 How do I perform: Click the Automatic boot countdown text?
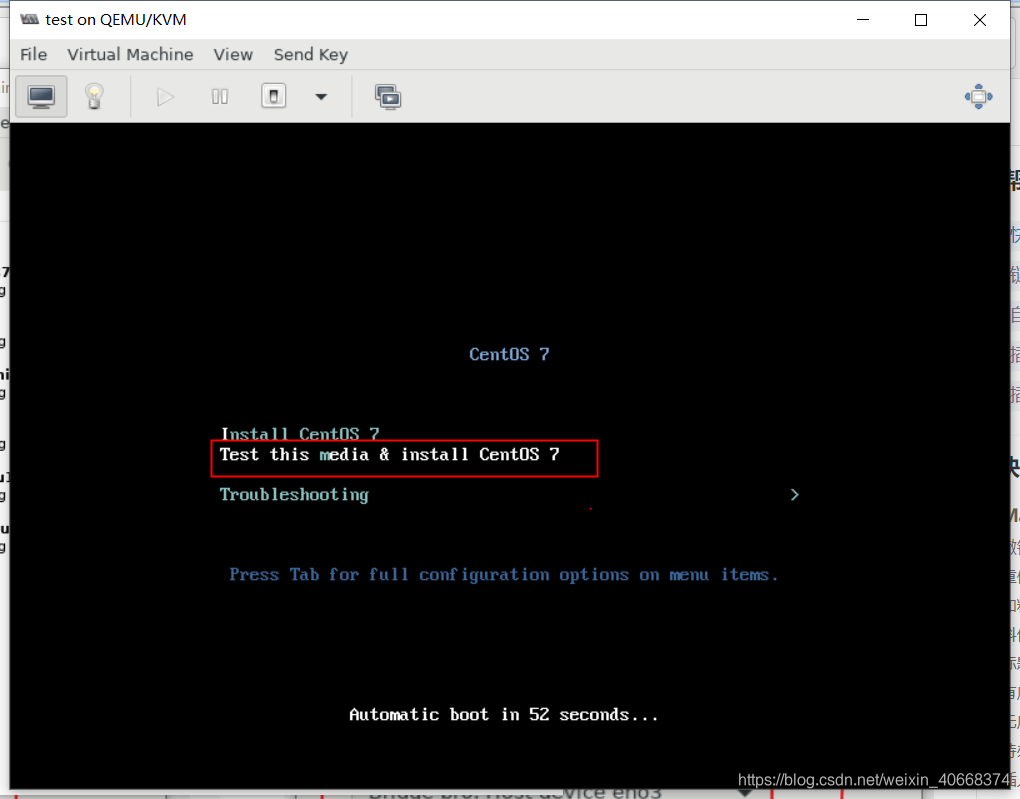503,714
